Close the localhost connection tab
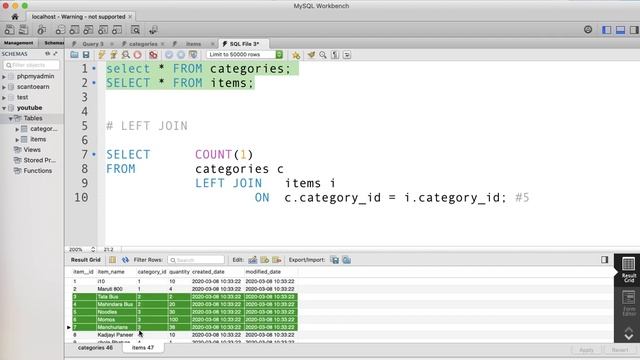The height and width of the screenshot is (360, 640). point(130,17)
